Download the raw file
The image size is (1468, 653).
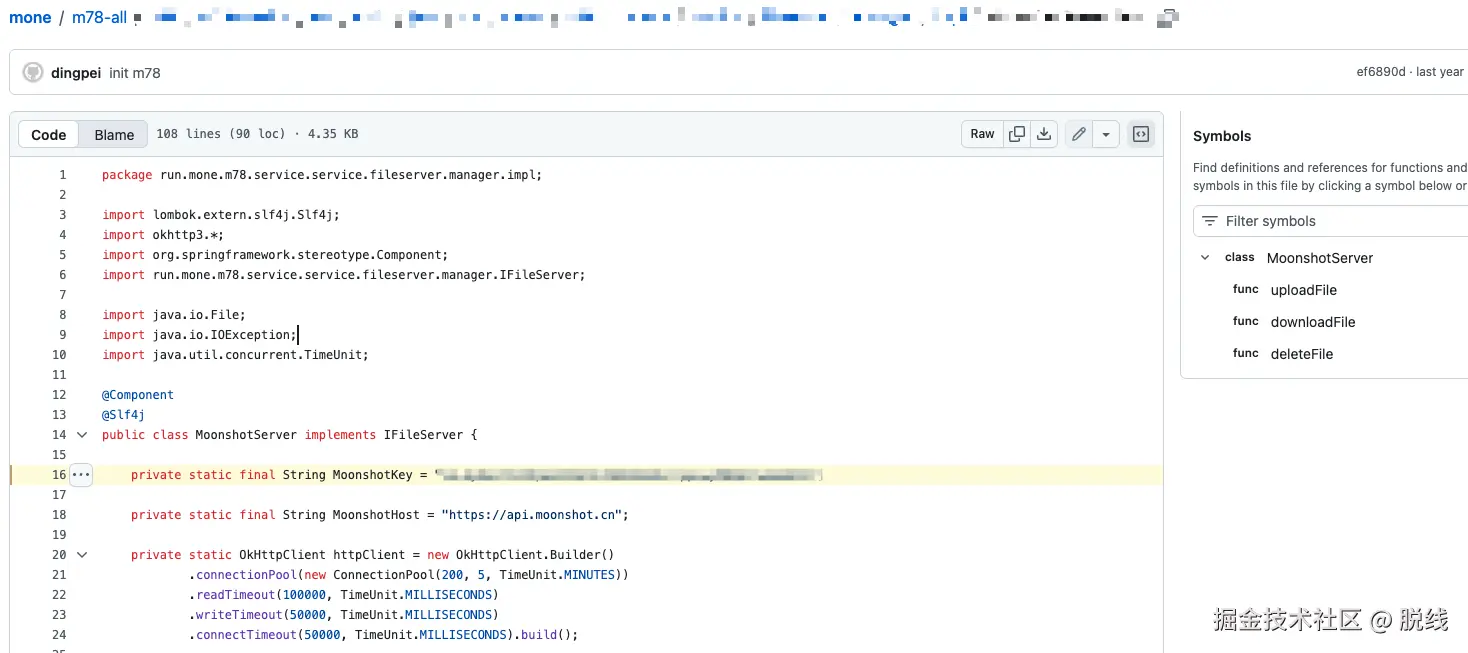point(1044,134)
